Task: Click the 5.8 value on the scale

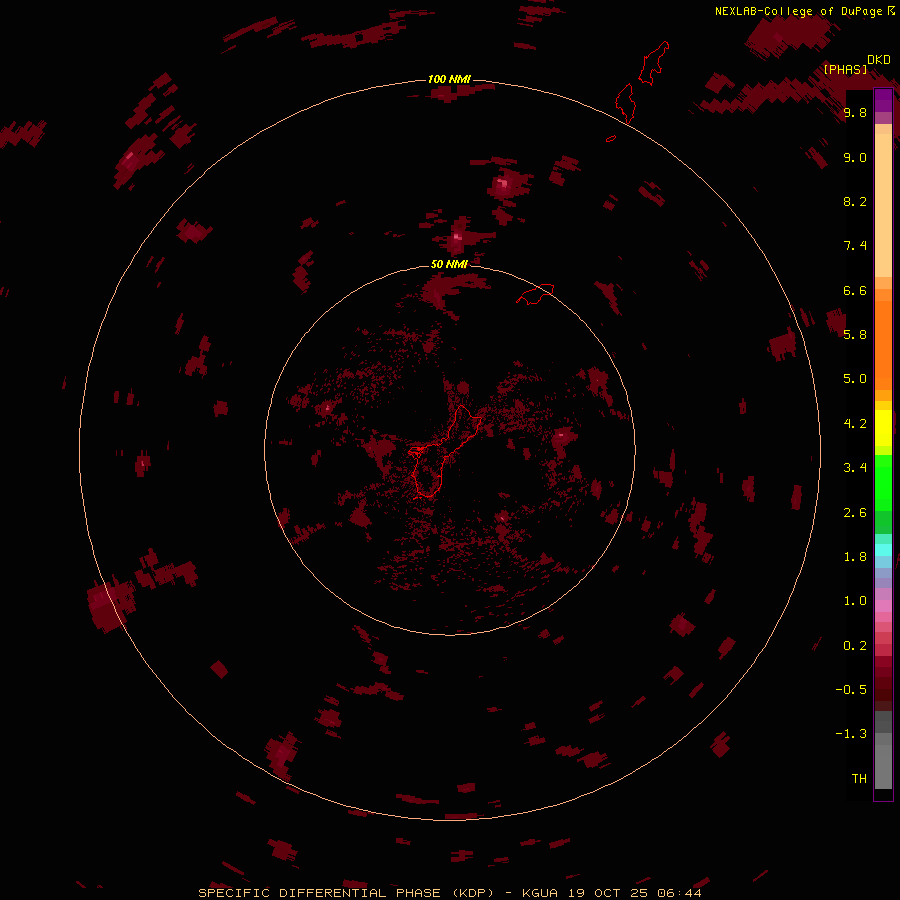Action: point(855,335)
